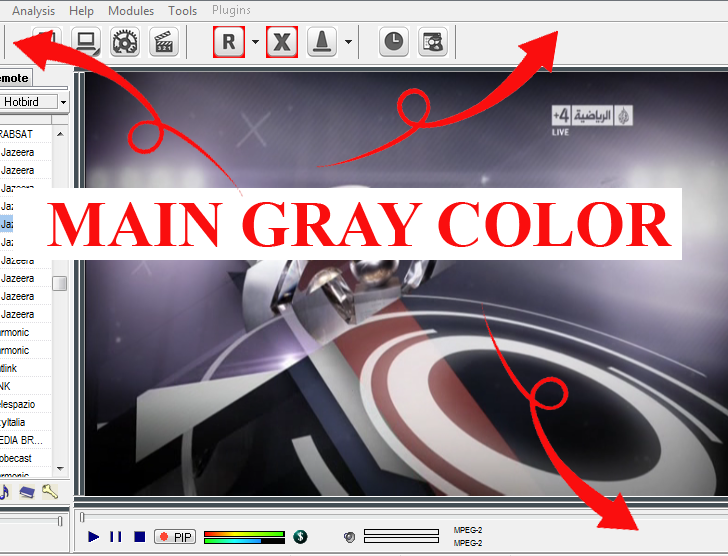
Task: Click the R record button in toolbar
Action: [229, 42]
